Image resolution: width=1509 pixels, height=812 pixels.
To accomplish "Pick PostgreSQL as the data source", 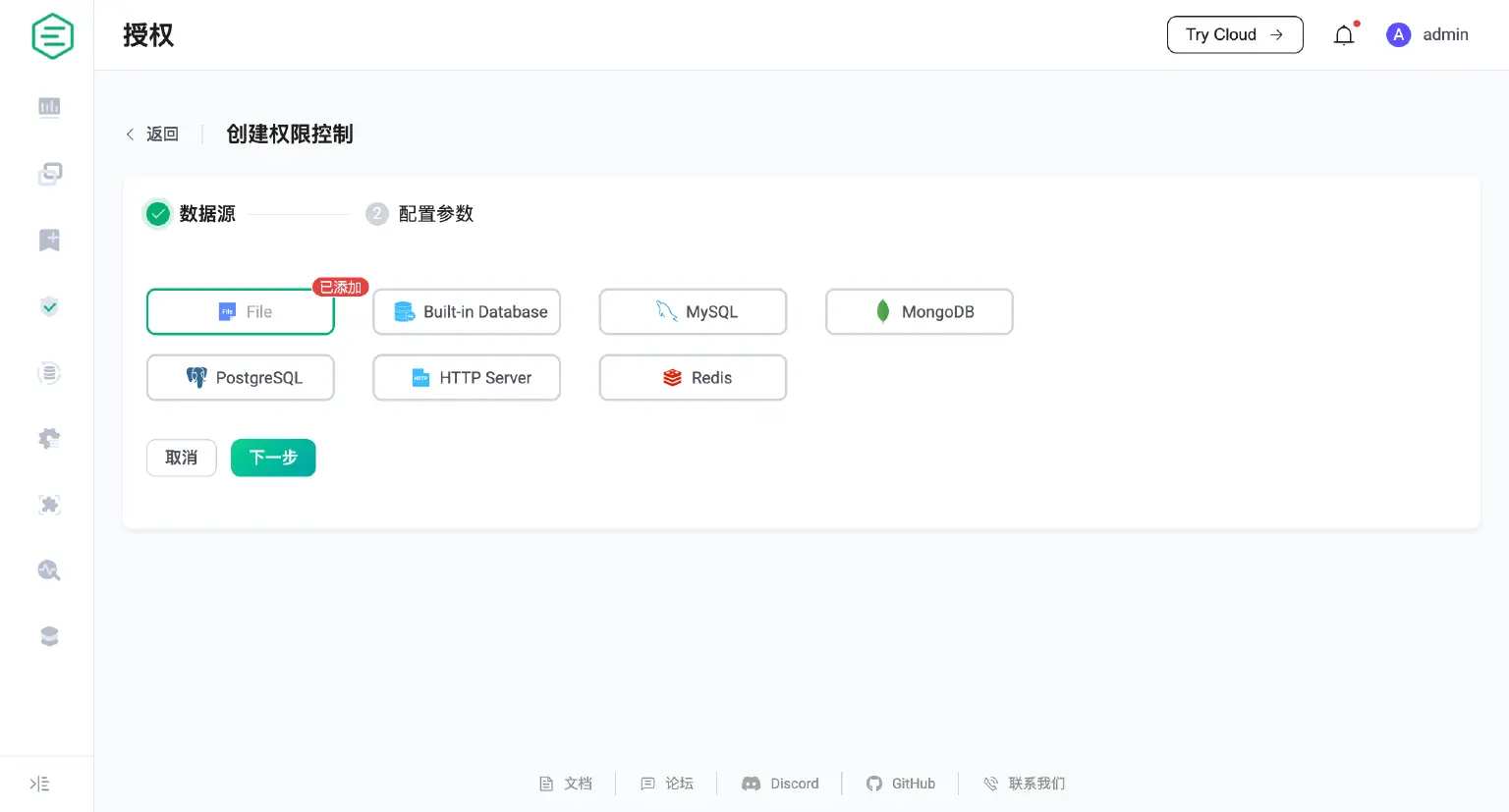I will pyautogui.click(x=241, y=378).
